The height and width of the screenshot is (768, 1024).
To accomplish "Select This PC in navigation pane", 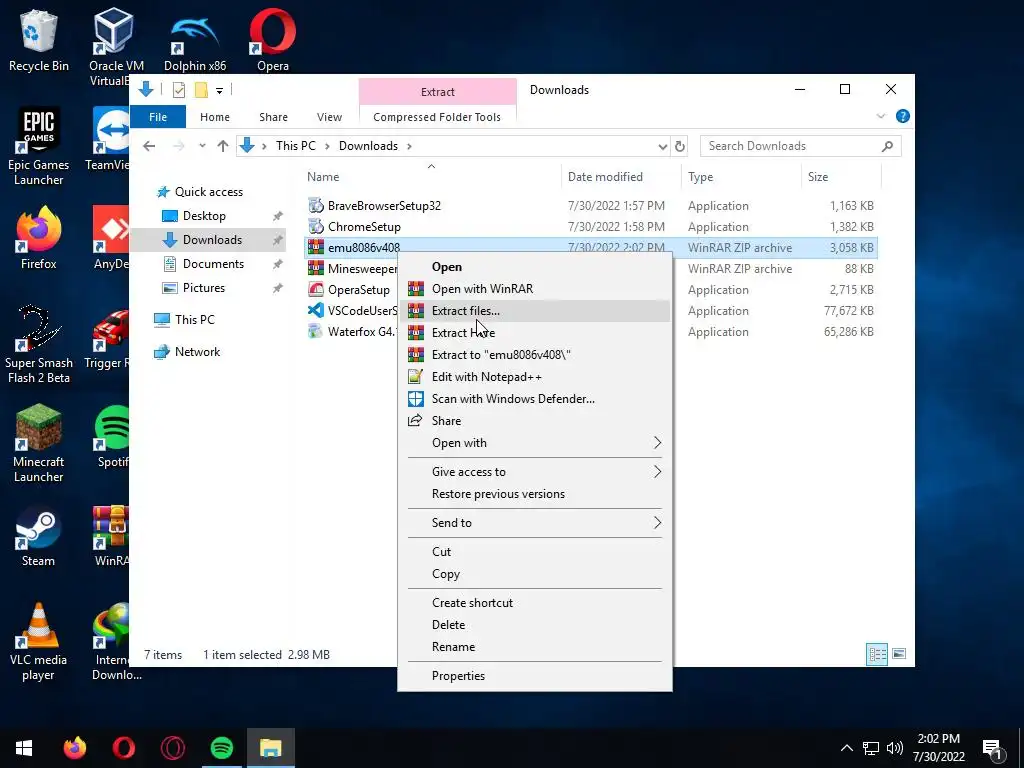I will 195,319.
